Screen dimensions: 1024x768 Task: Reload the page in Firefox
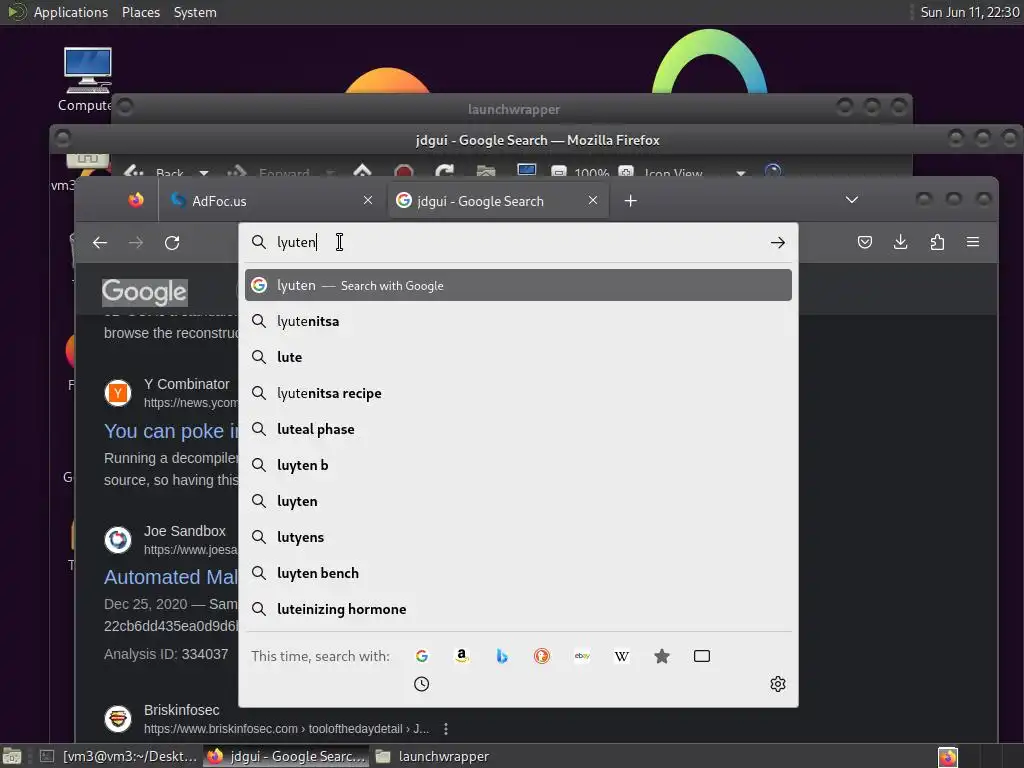click(172, 243)
